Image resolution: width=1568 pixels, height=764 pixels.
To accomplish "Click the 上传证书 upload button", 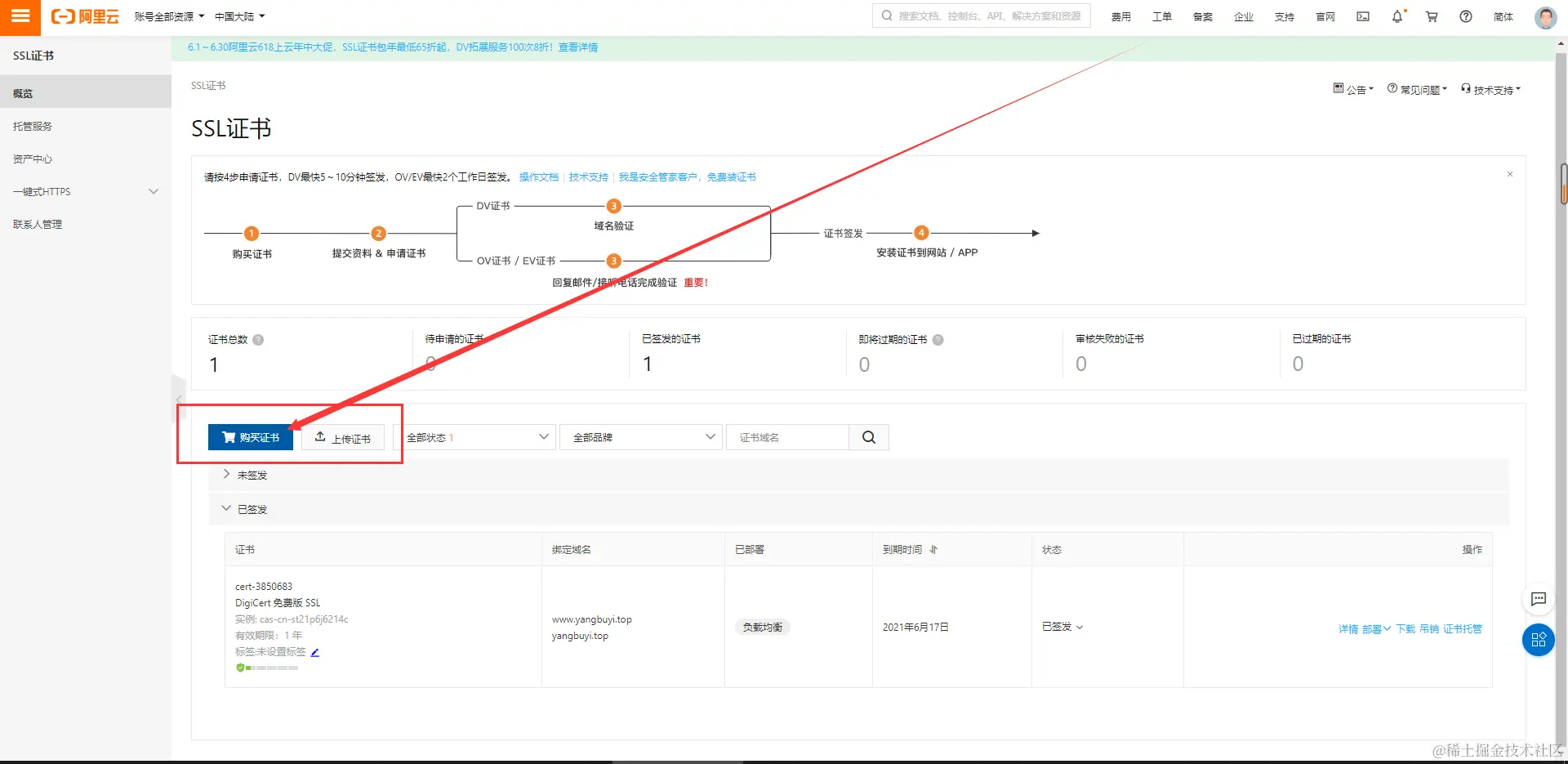I will pos(343,437).
